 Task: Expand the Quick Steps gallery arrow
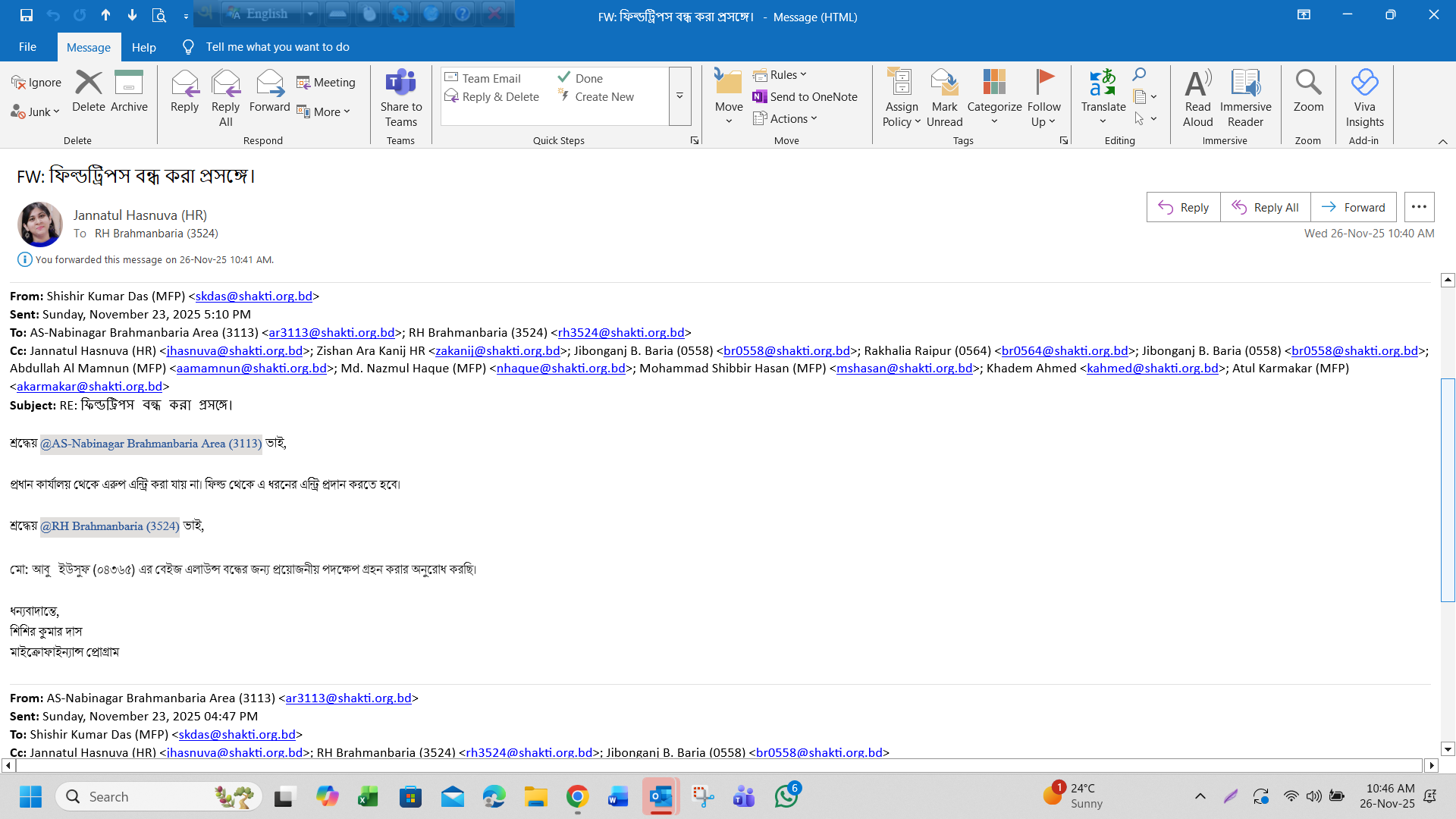pos(679,96)
